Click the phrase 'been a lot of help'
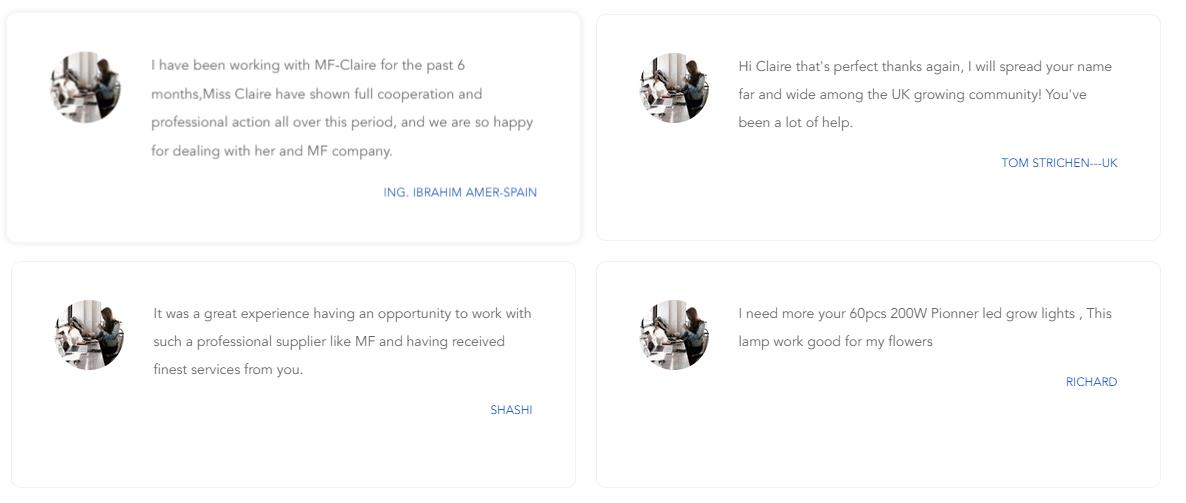This screenshot has height=503, width=1186. (x=795, y=123)
